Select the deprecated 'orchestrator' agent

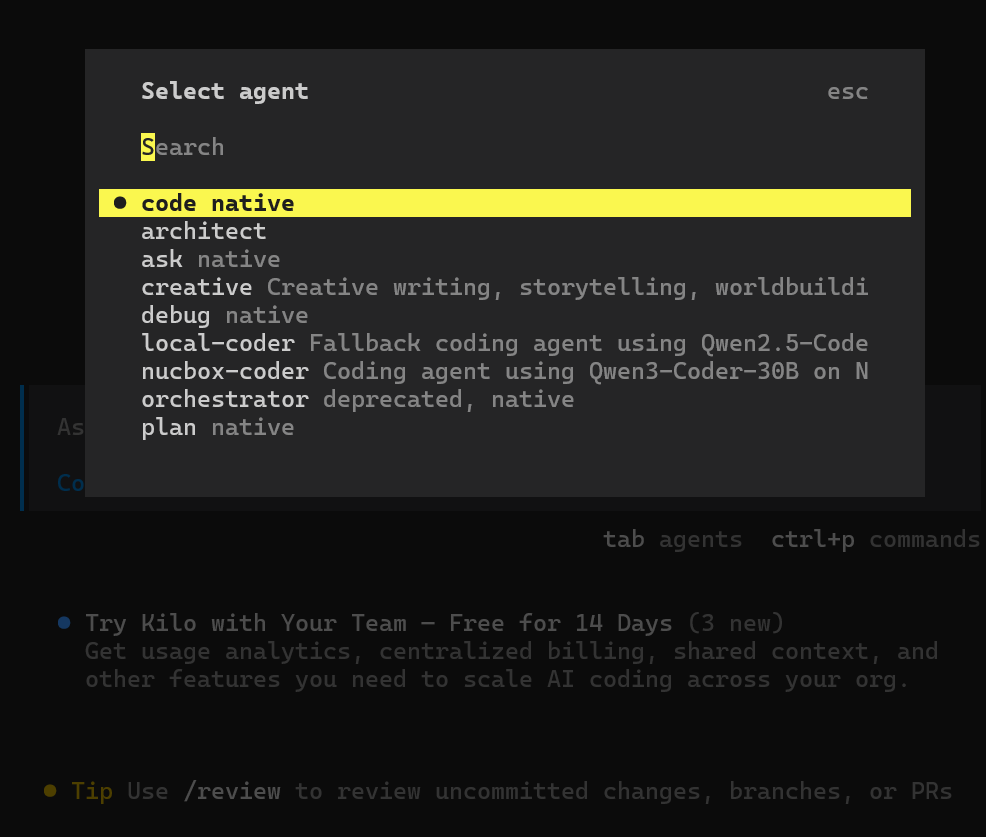pos(224,399)
